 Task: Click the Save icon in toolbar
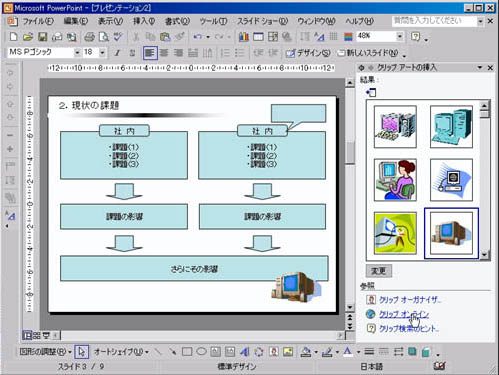pos(42,36)
